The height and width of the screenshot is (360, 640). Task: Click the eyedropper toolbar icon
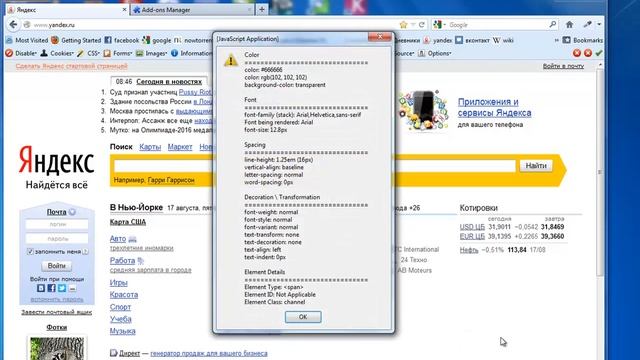tap(587, 24)
